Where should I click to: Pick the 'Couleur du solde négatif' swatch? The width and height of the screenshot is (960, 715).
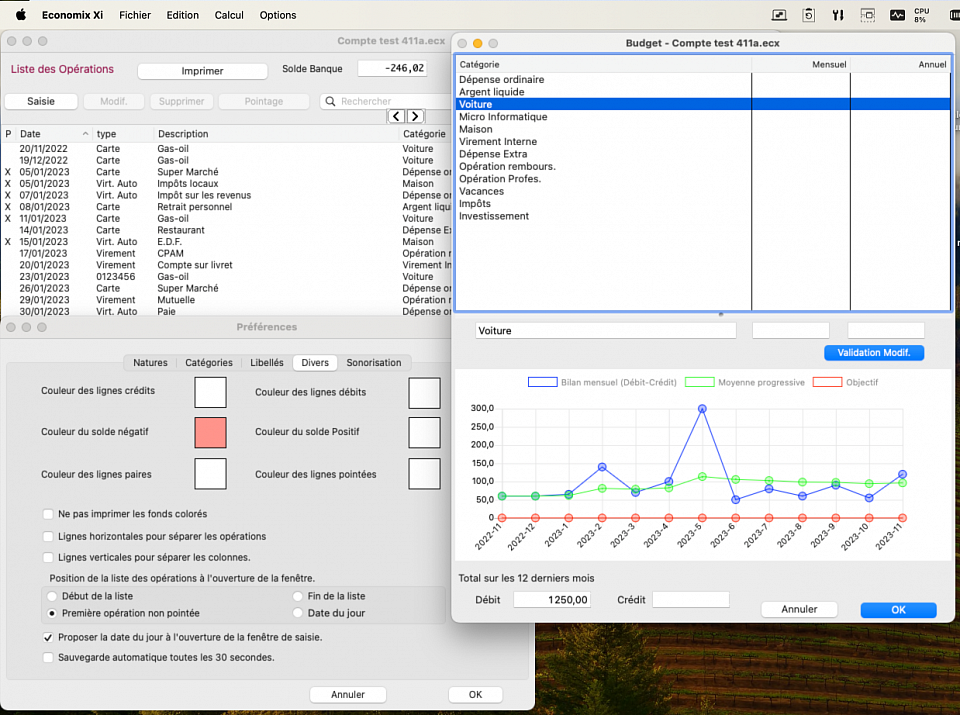point(210,432)
